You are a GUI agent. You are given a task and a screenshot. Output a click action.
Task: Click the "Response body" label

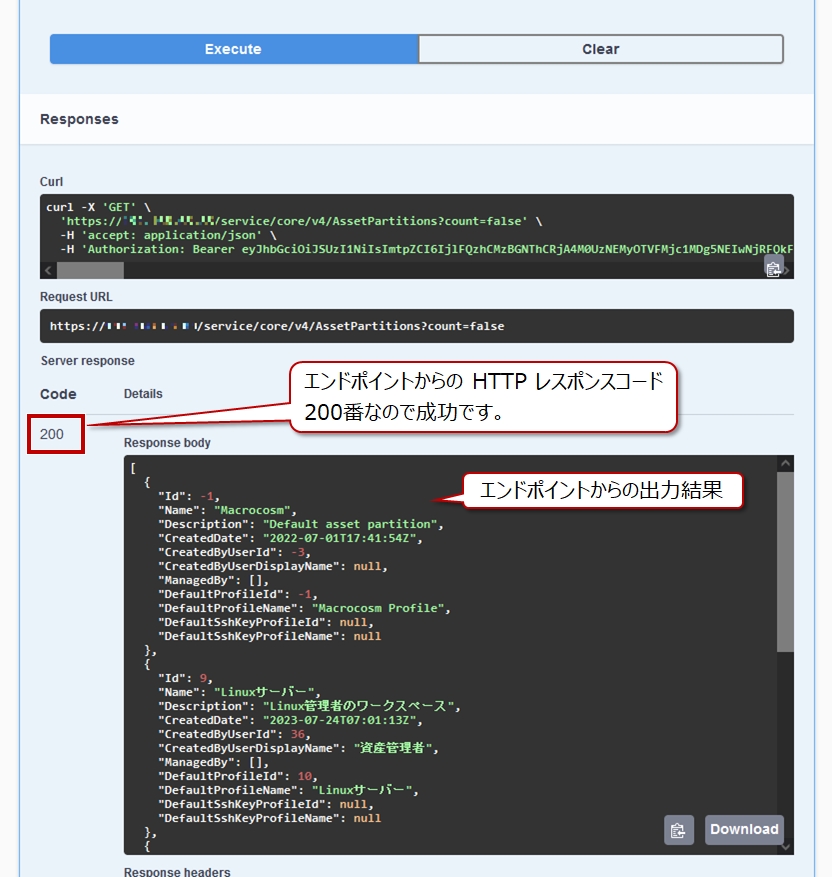point(167,443)
